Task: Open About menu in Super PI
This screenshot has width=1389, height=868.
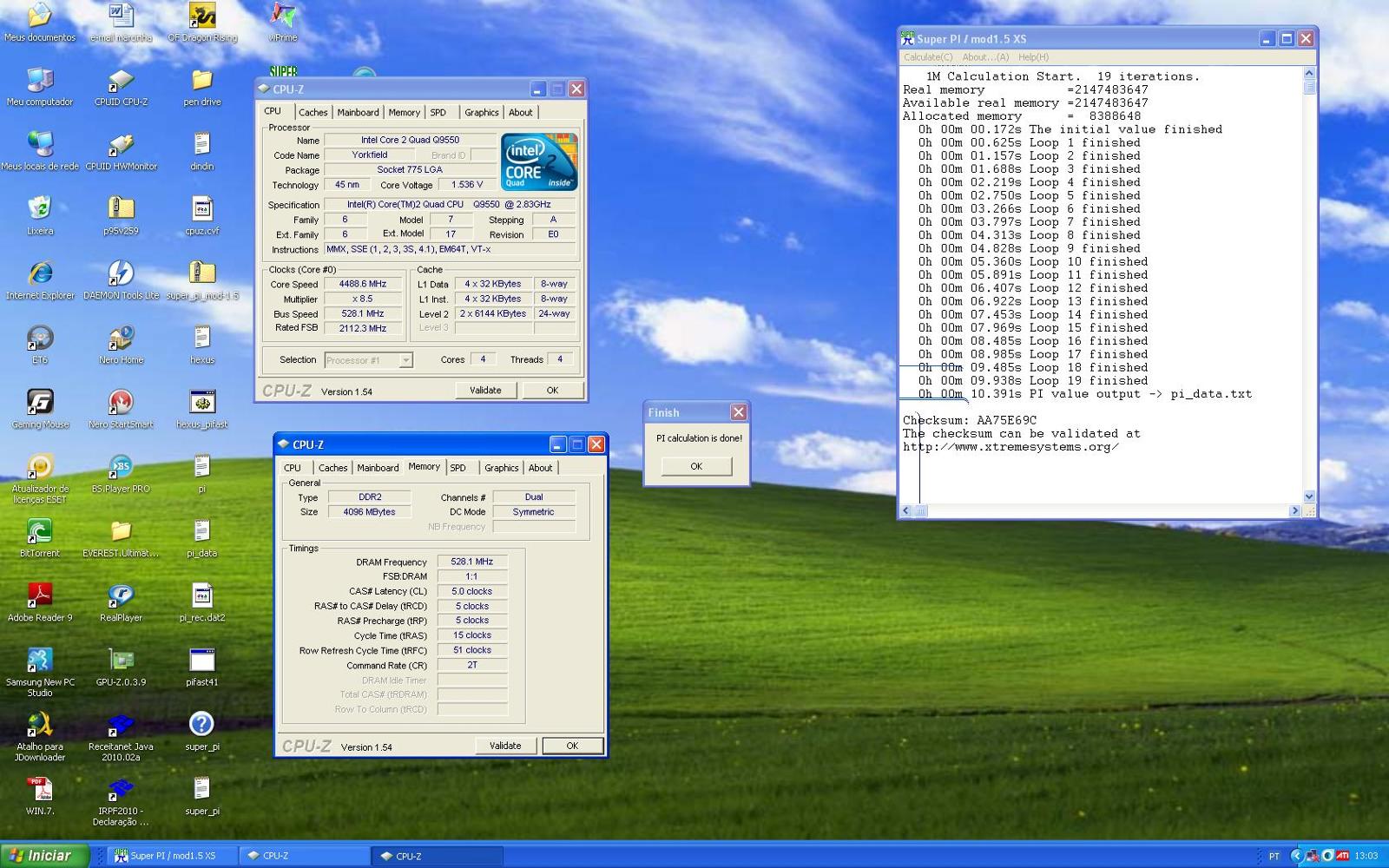Action: [985, 57]
